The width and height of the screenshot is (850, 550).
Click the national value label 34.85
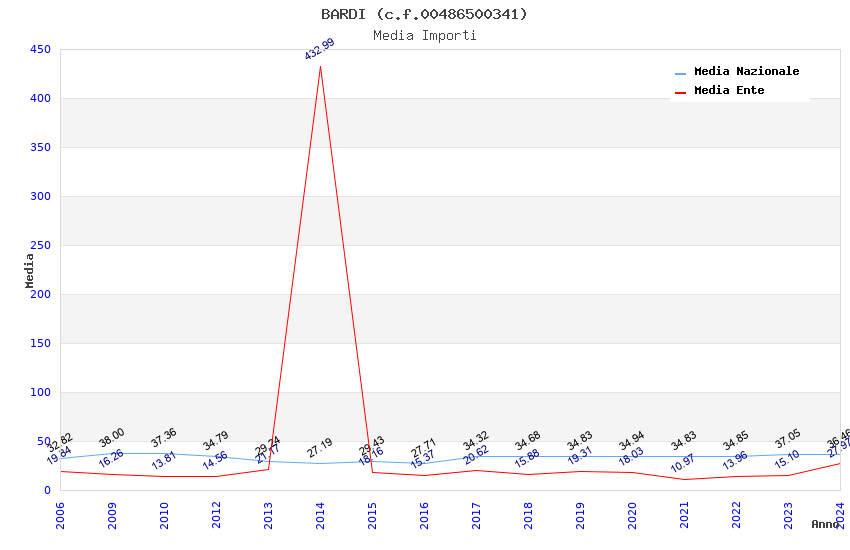736,441
